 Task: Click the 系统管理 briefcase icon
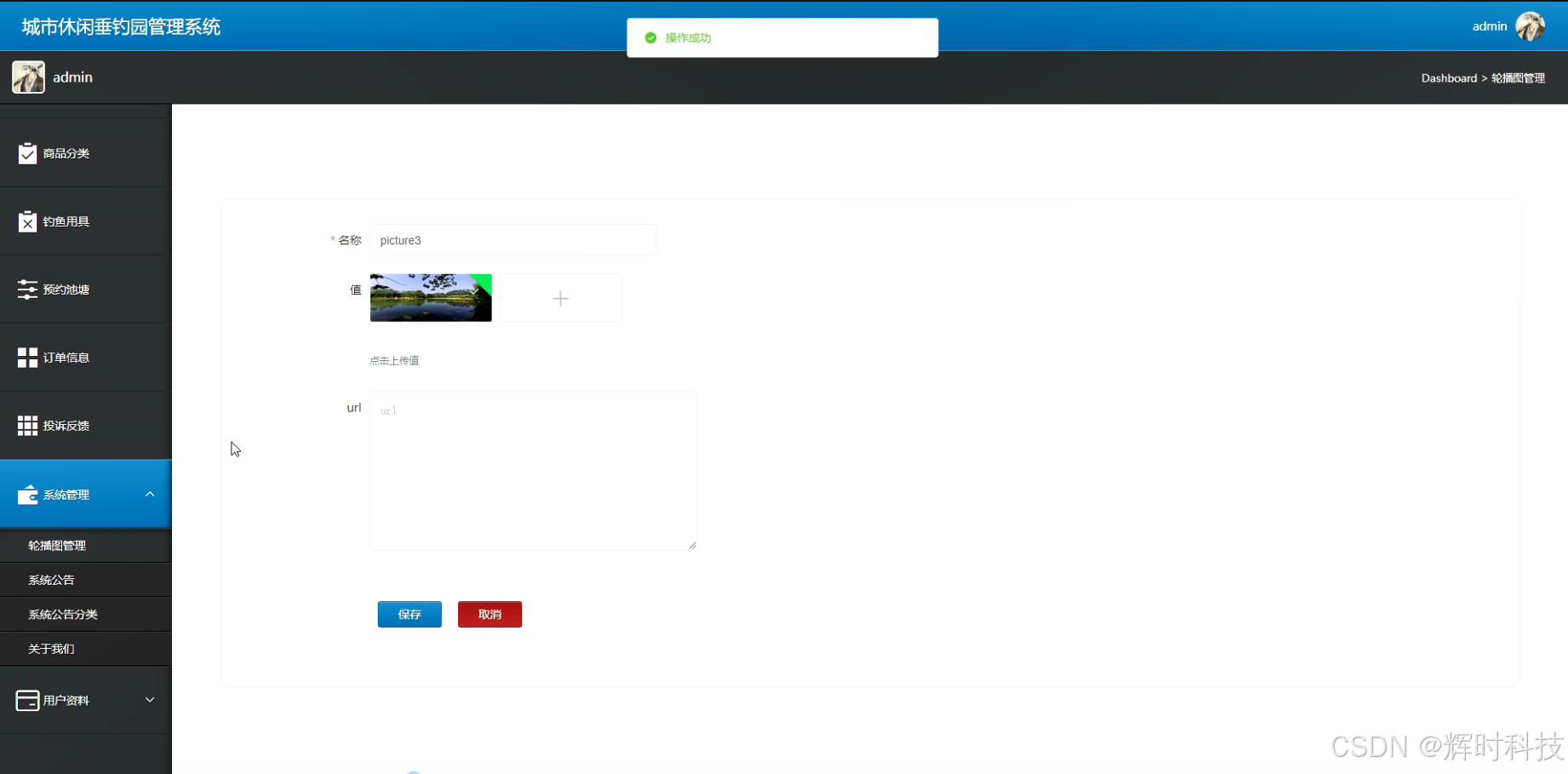click(27, 495)
